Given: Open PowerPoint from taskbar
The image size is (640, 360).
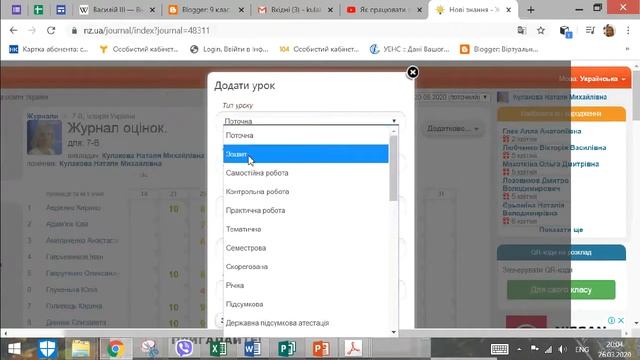Looking at the screenshot, I should tap(321, 349).
